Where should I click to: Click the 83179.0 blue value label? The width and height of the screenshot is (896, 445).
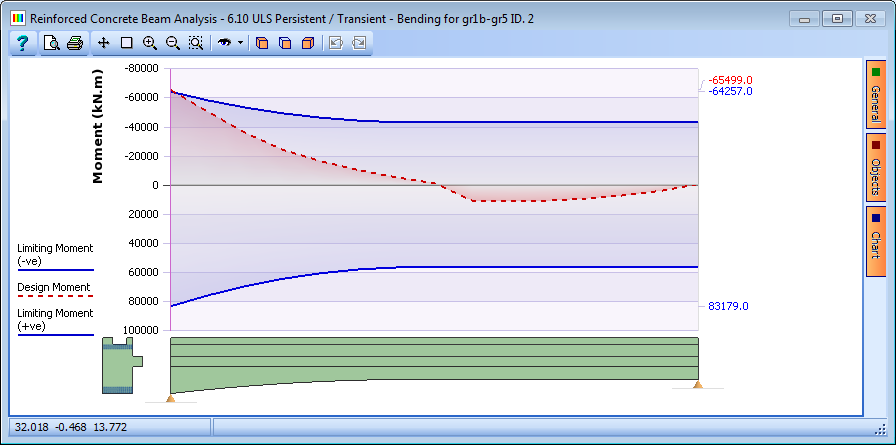[x=729, y=306]
